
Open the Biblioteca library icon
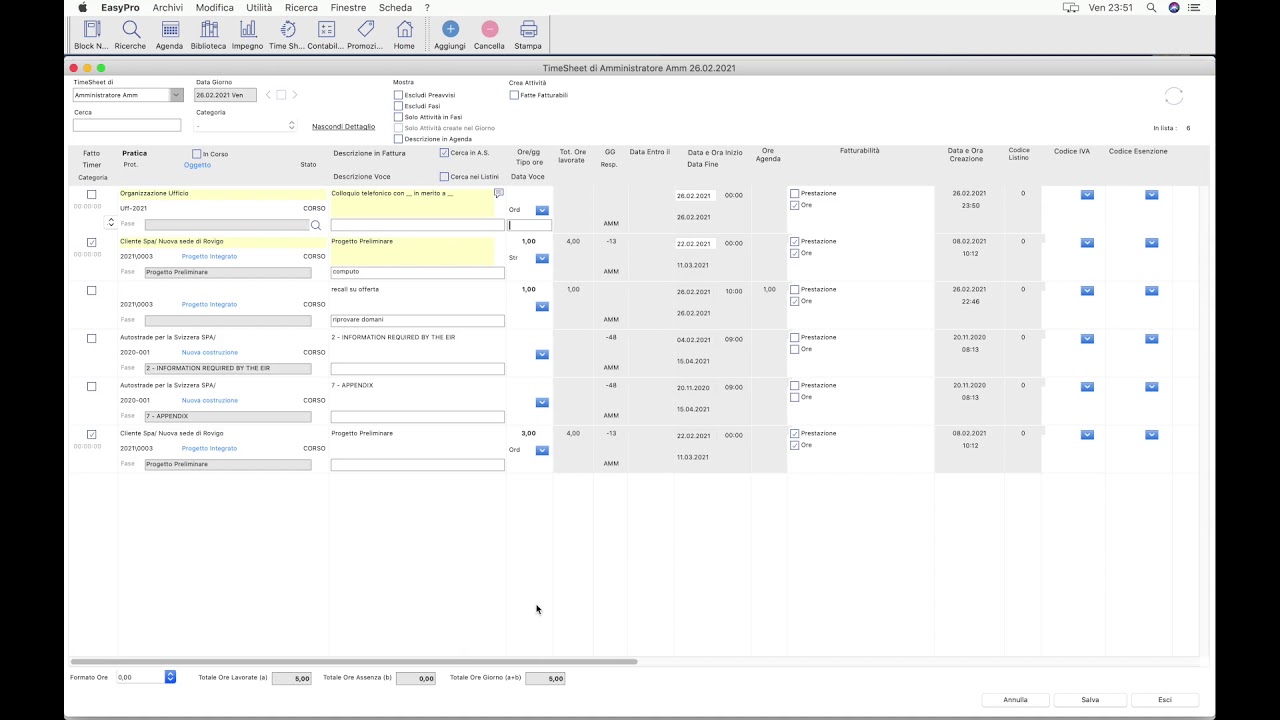point(209,30)
